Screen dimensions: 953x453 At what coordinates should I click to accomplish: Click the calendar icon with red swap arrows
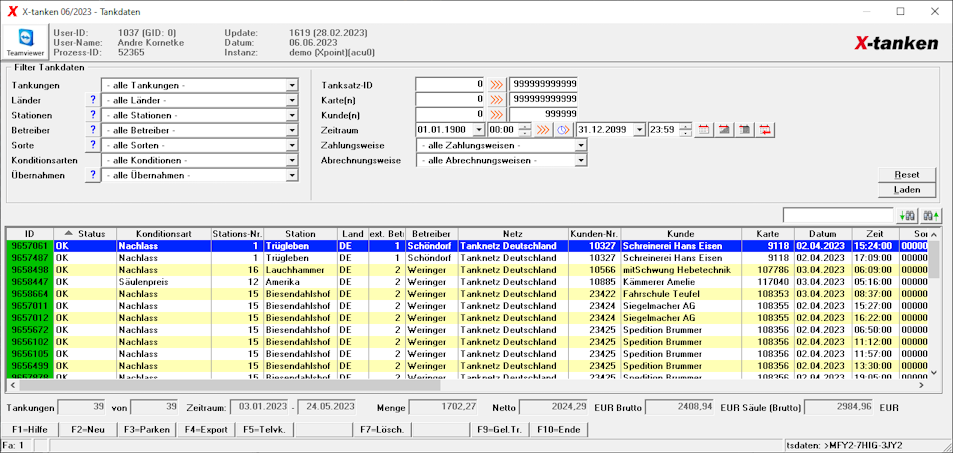click(765, 130)
